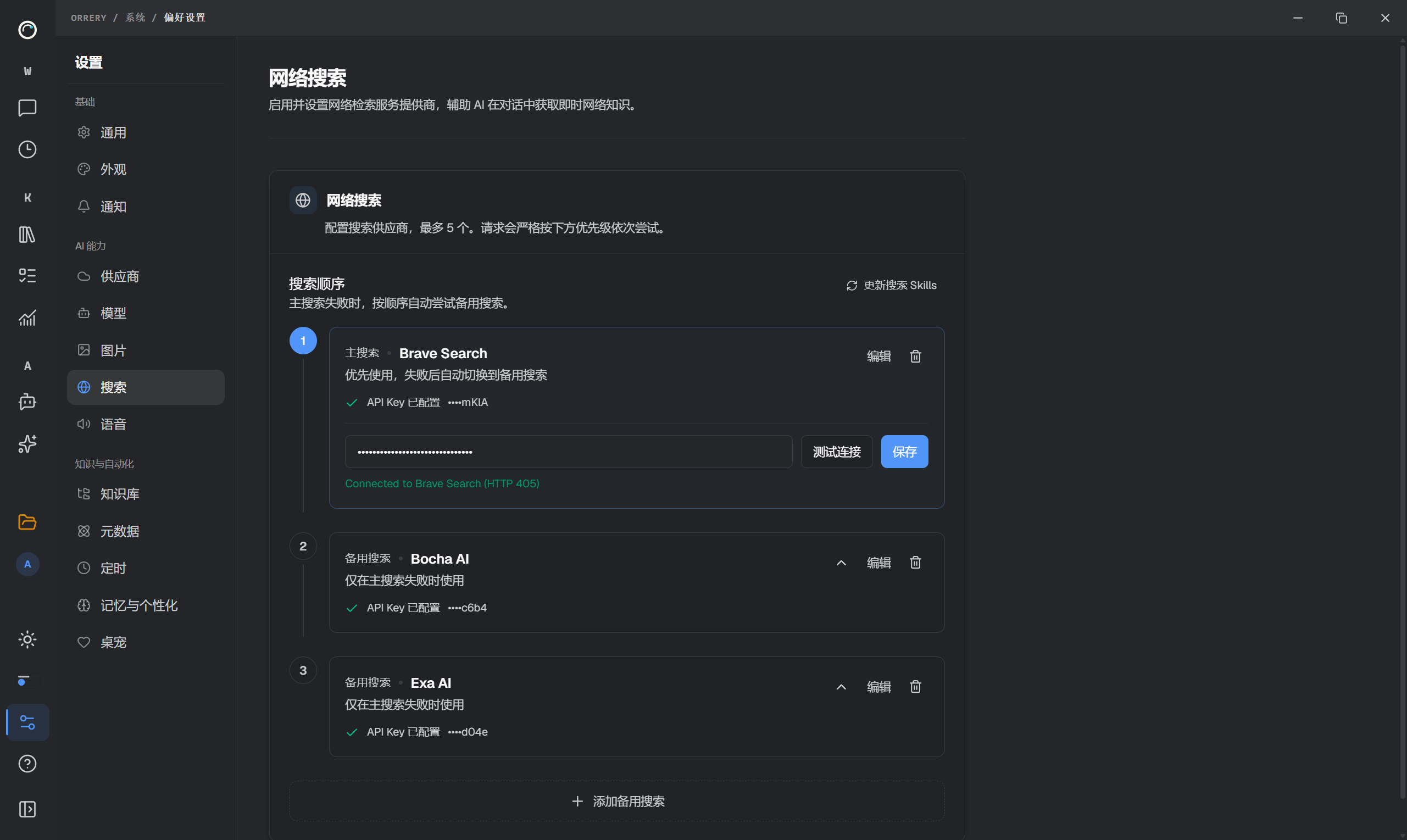Click 更新搜索 Skills link
The height and width of the screenshot is (840, 1407).
[x=891, y=285]
